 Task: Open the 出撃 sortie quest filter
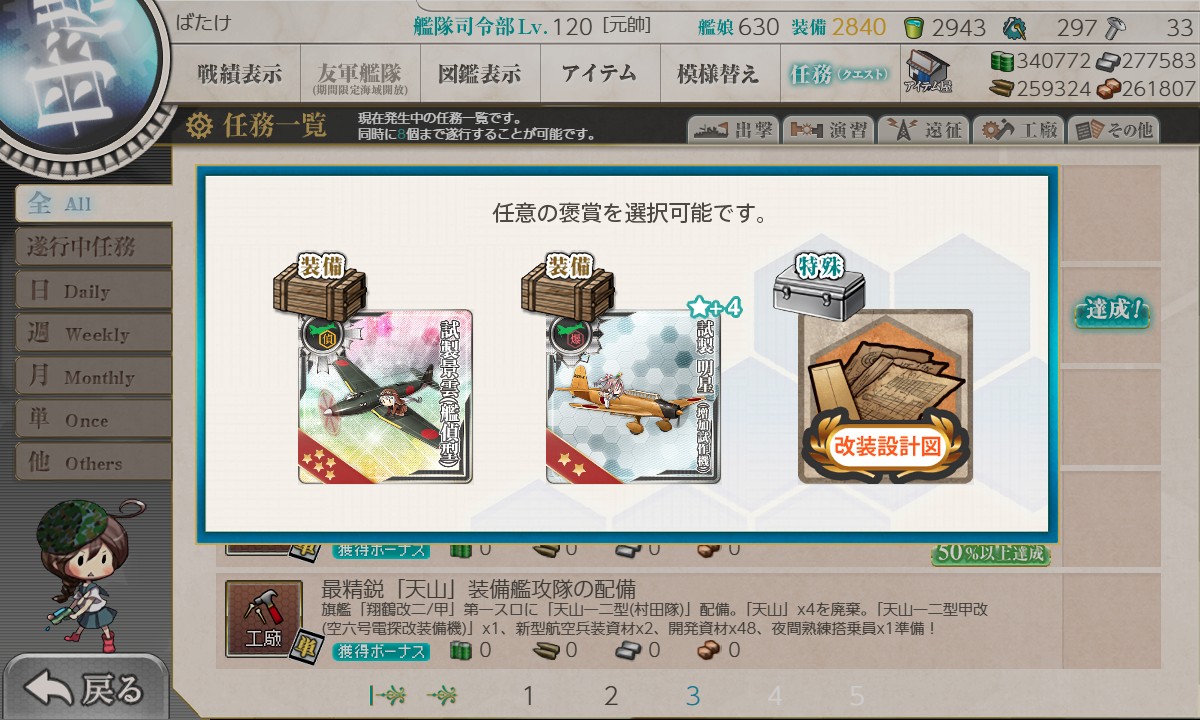point(732,130)
